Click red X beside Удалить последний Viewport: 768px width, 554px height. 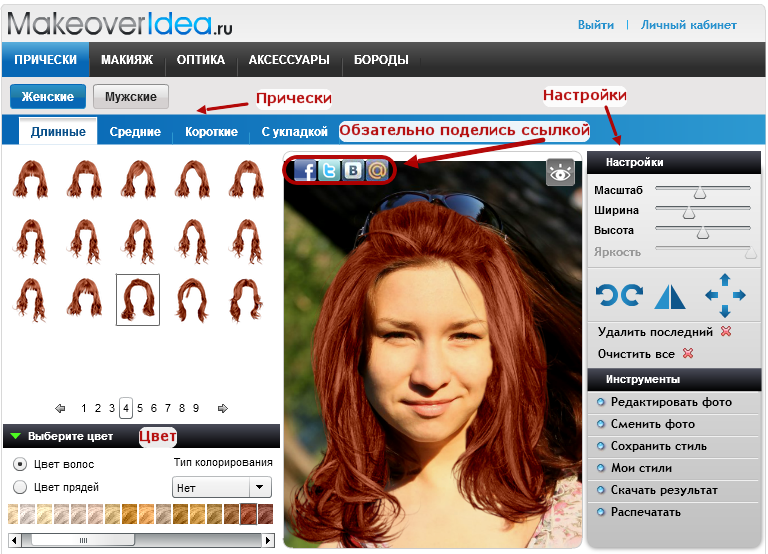click(726, 332)
